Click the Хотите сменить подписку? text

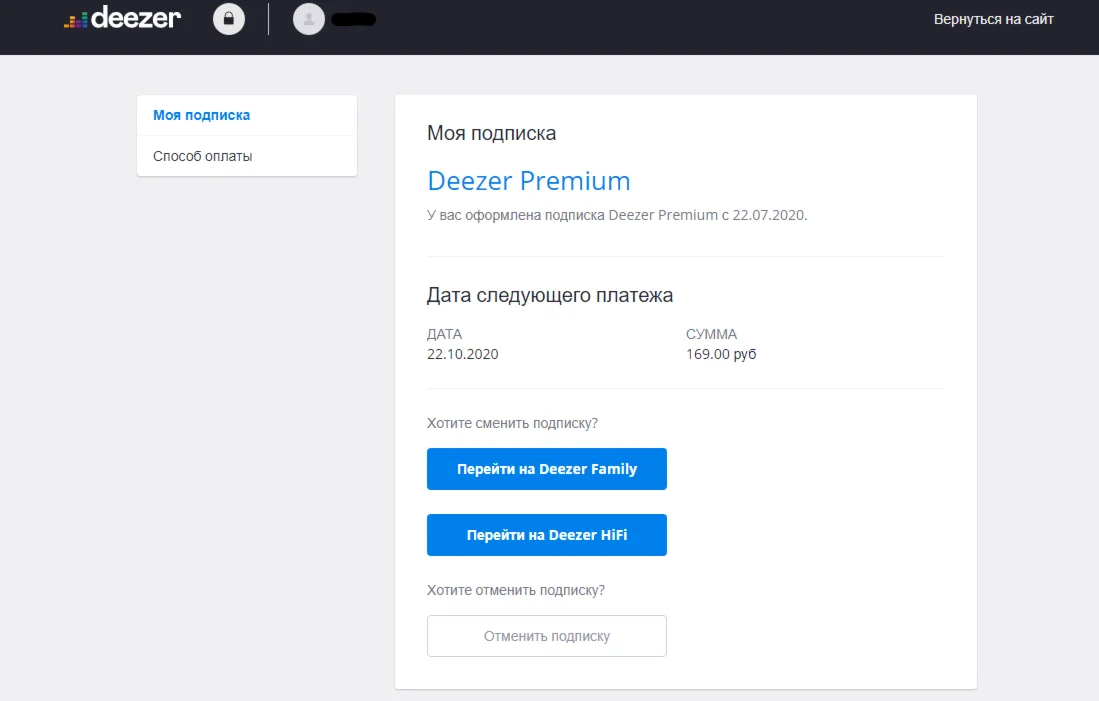[x=512, y=423]
